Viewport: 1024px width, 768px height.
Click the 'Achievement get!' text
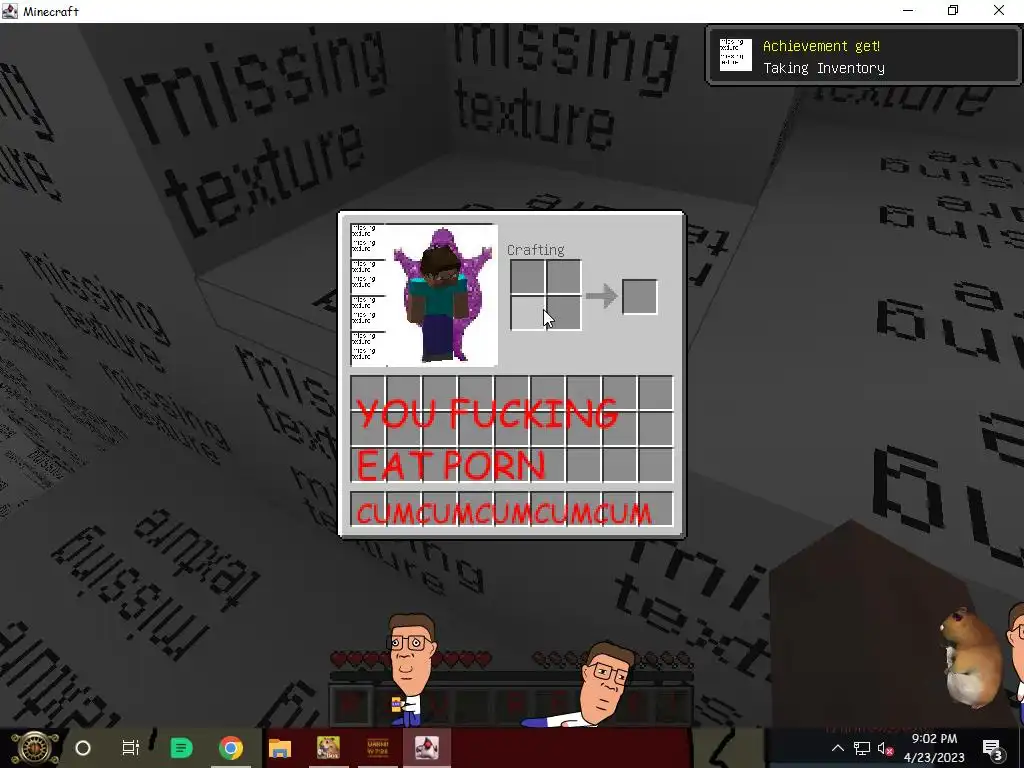(822, 46)
